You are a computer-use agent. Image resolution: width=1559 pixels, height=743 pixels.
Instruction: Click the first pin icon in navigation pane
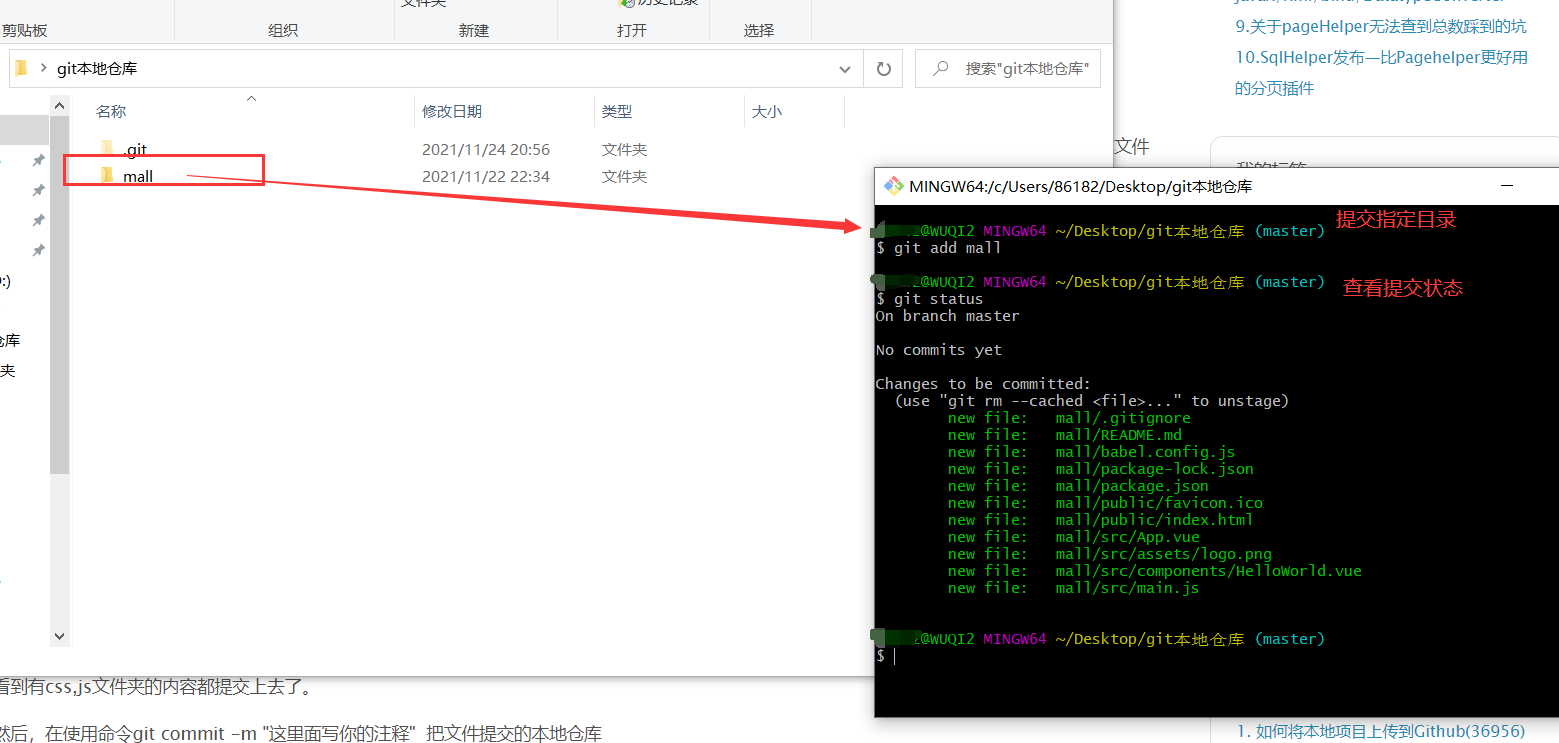click(x=38, y=160)
